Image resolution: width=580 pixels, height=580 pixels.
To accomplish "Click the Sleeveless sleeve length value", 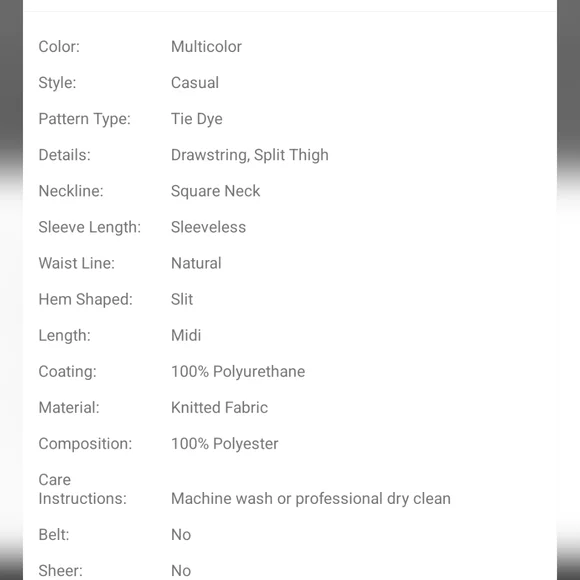I will click(208, 227).
